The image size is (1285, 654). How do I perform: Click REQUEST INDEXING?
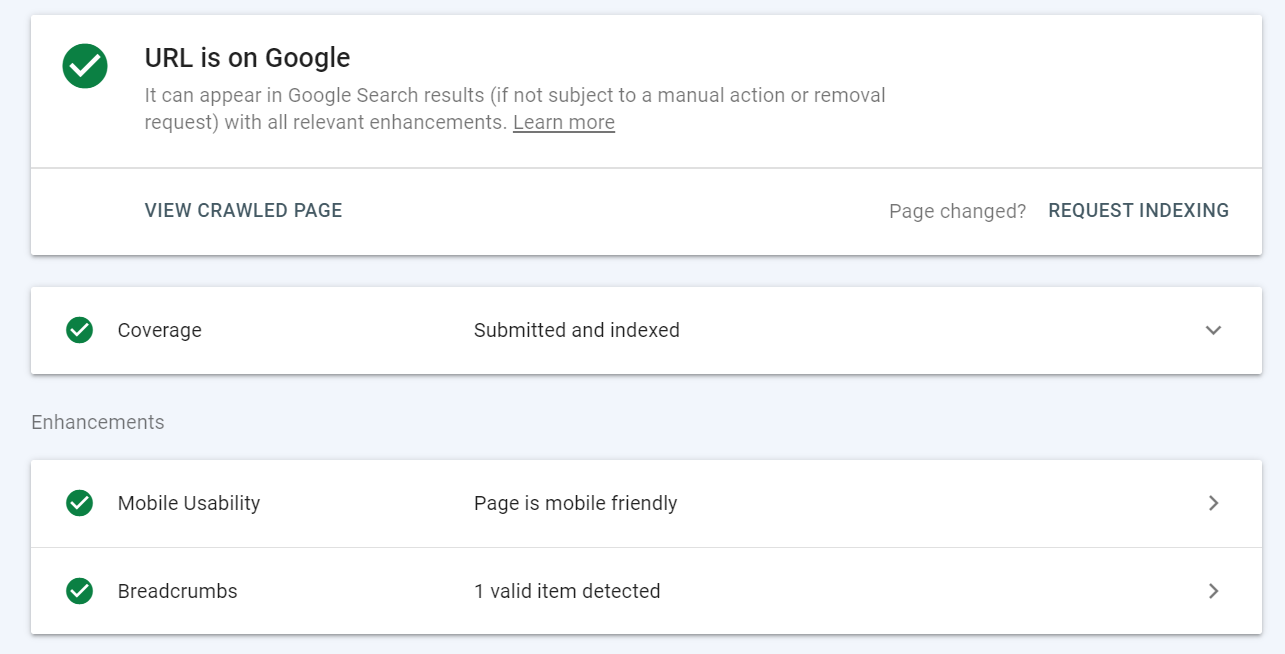point(1138,210)
